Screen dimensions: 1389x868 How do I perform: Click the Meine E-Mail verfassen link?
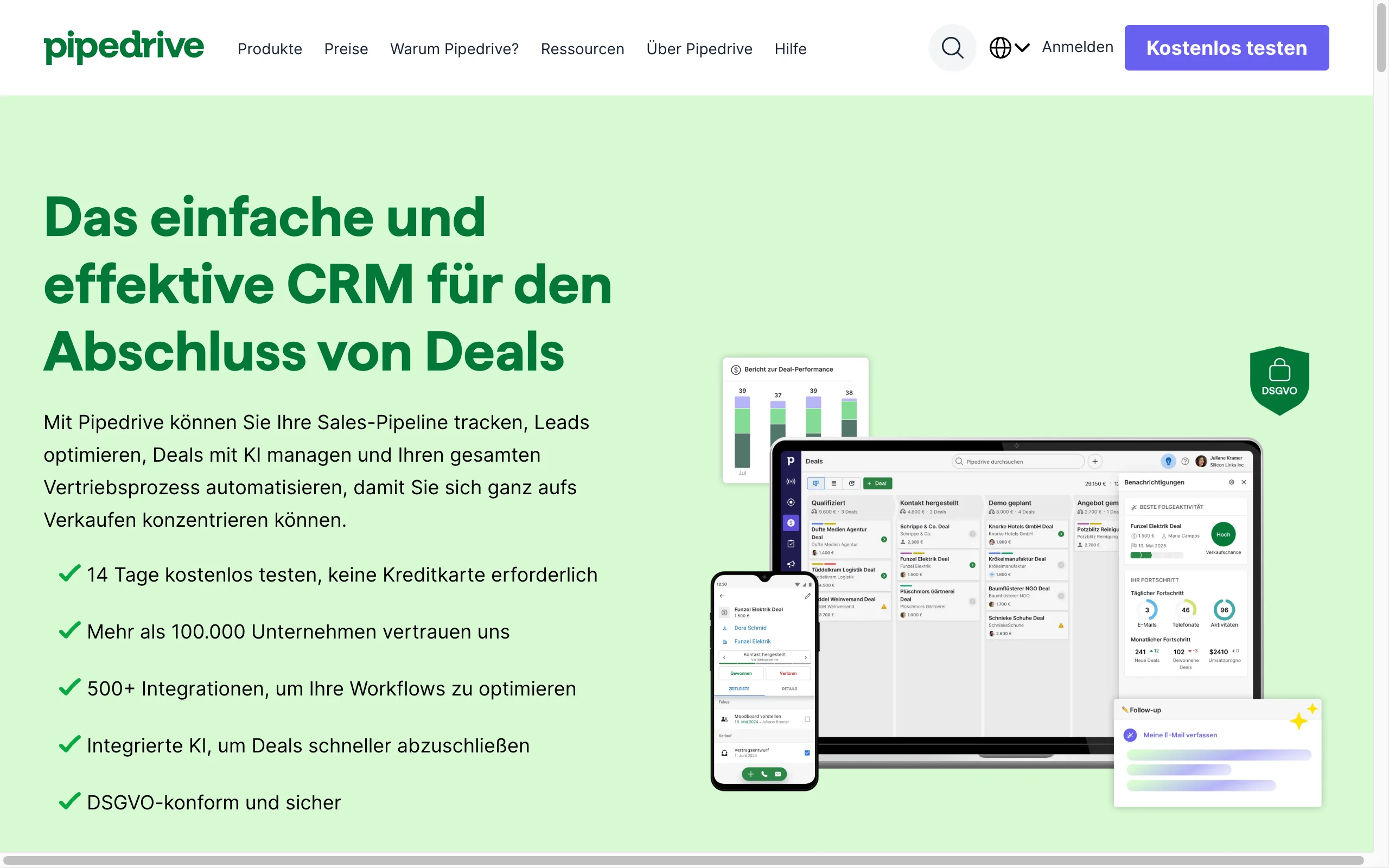tap(1180, 735)
